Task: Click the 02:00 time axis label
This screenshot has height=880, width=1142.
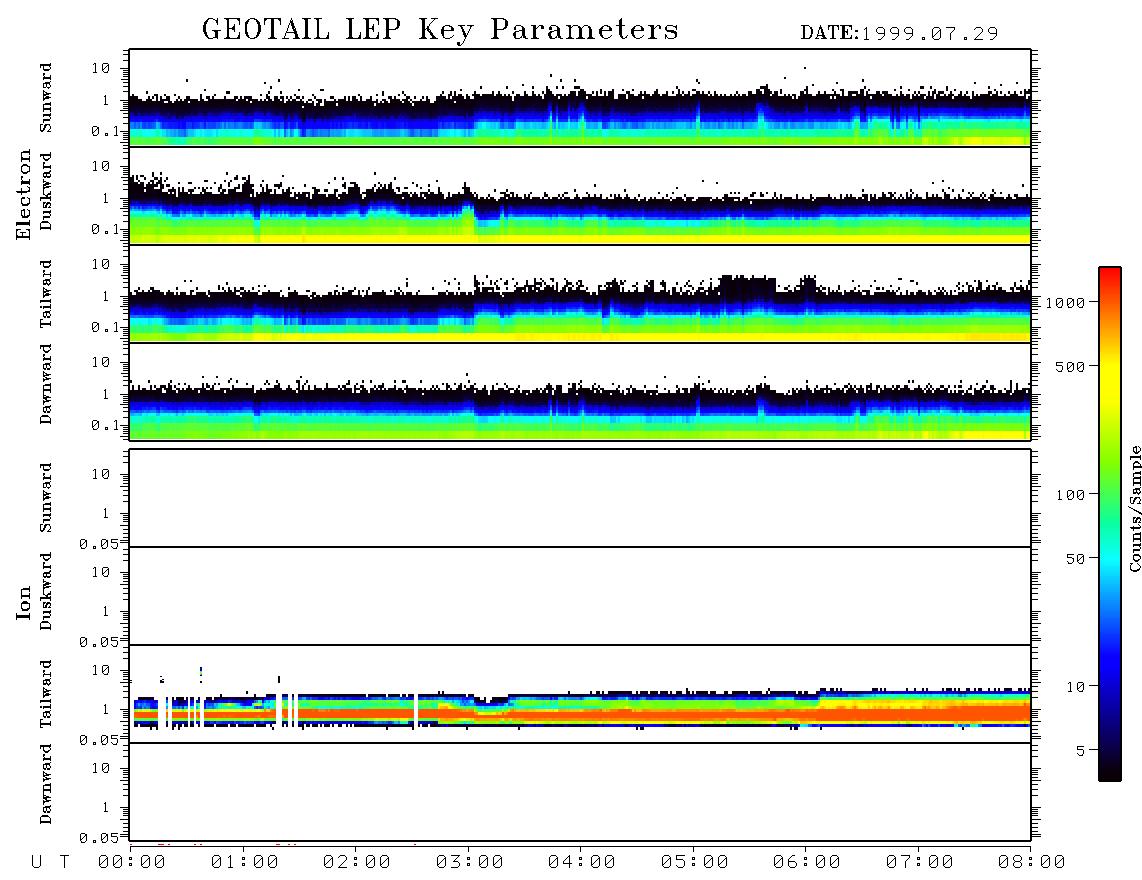Action: pos(357,863)
